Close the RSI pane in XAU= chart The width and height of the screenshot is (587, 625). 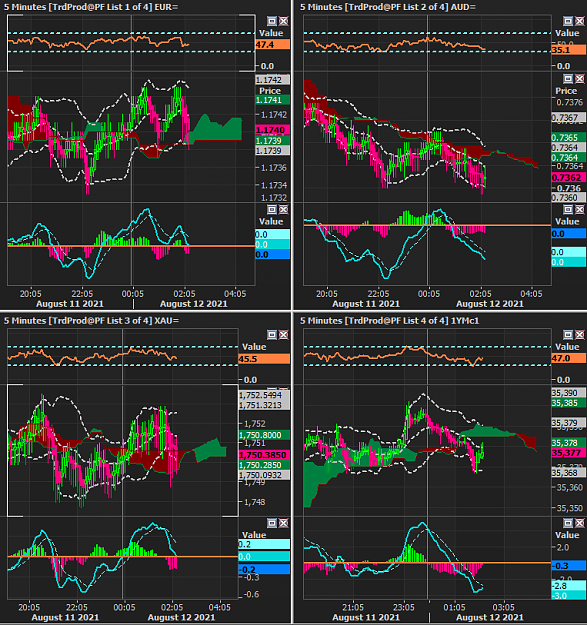tap(283, 335)
